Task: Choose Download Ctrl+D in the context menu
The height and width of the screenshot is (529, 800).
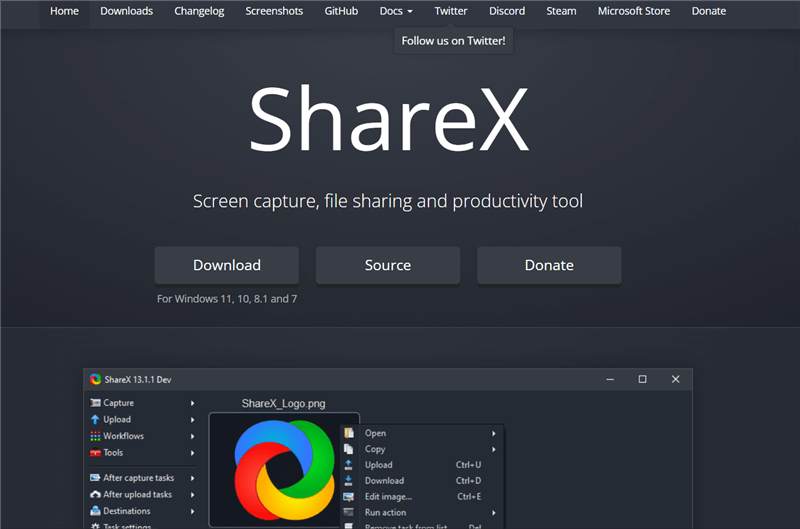Action: pos(422,481)
